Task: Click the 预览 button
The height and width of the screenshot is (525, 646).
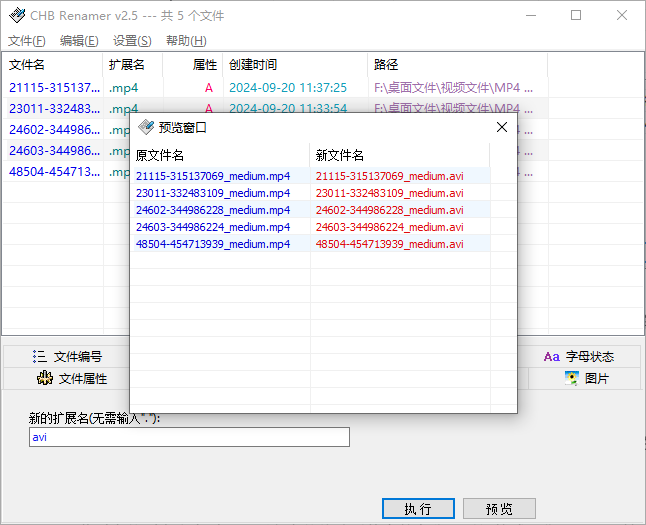Action: 499,509
